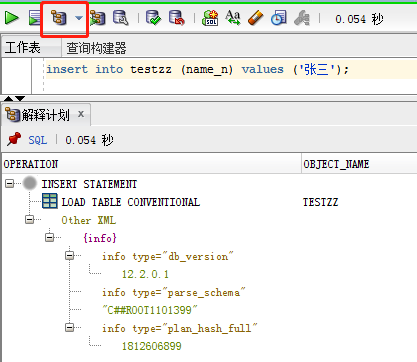Close the 解释计划 tab
This screenshot has width=417, height=362.
click(x=81, y=114)
